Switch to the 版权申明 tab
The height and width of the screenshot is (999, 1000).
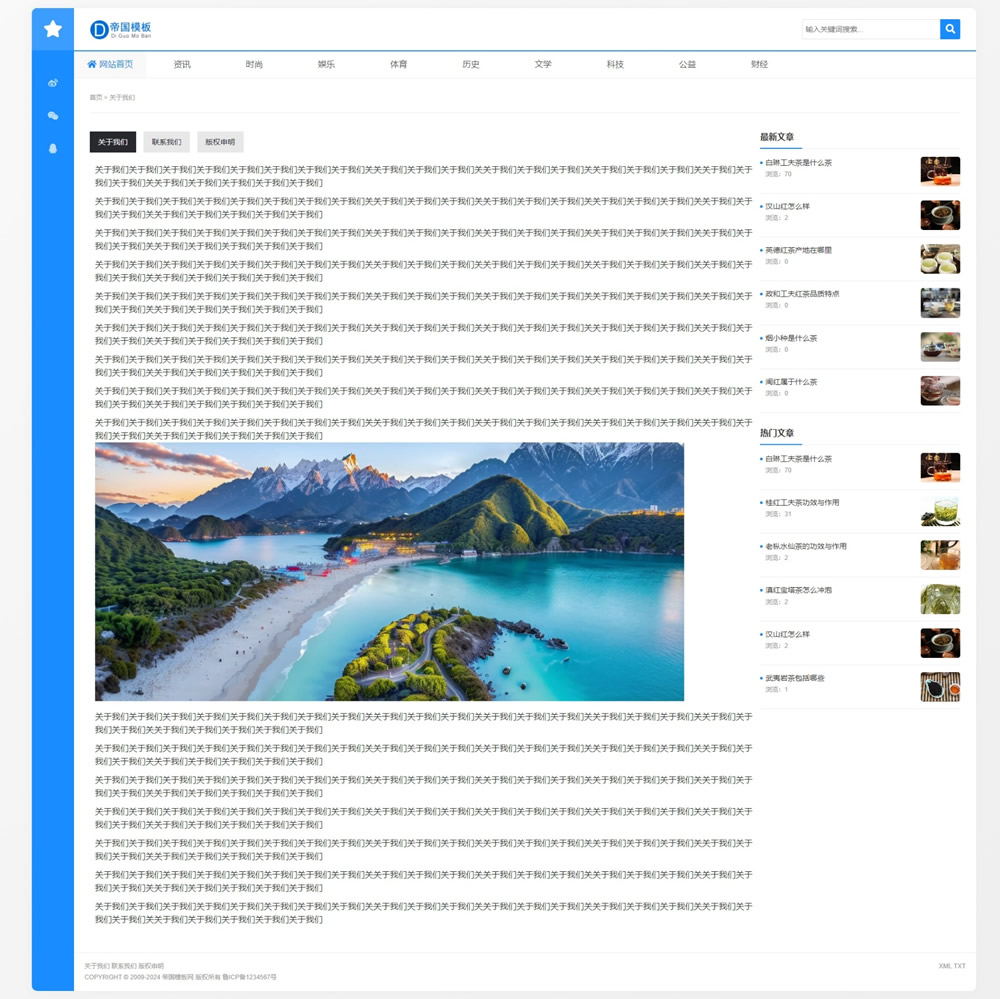click(220, 142)
